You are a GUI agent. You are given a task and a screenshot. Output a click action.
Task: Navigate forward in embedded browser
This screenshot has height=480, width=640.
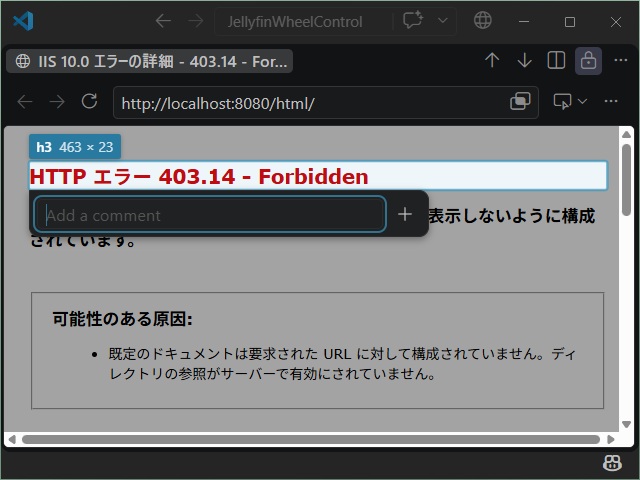pos(57,102)
